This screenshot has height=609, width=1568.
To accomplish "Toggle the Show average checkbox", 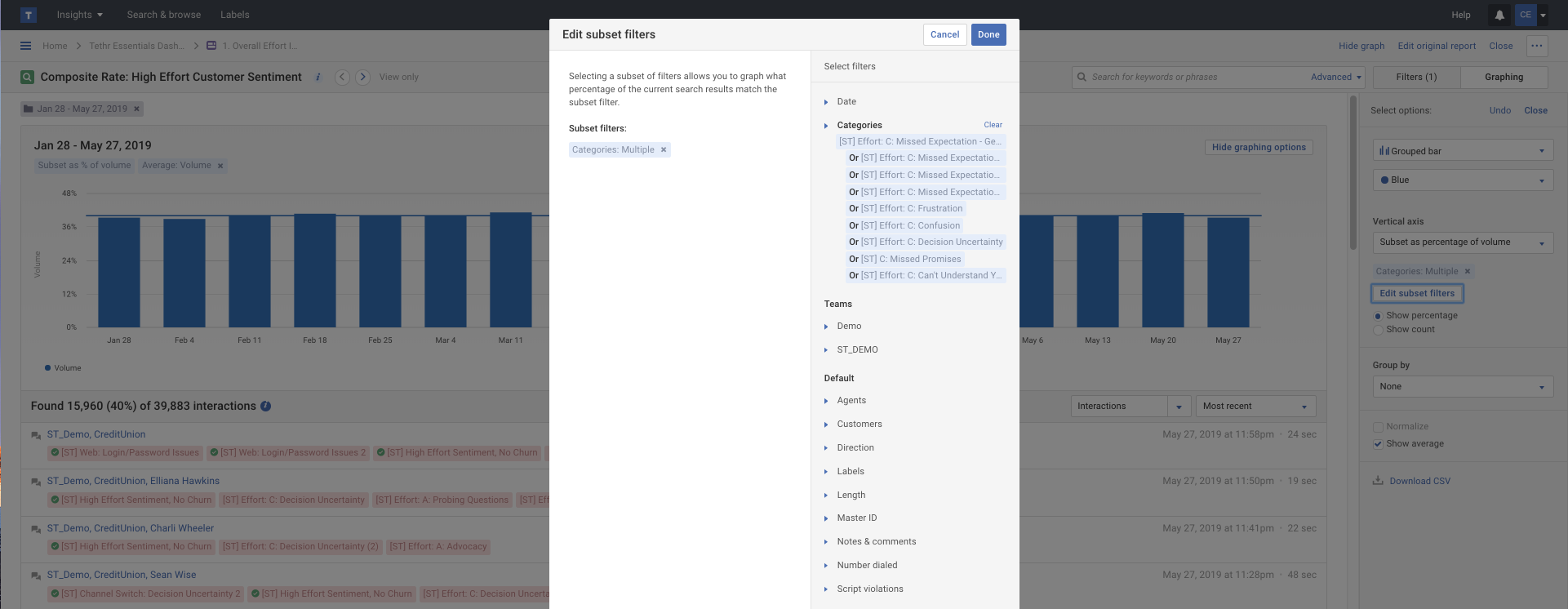I will point(1379,444).
